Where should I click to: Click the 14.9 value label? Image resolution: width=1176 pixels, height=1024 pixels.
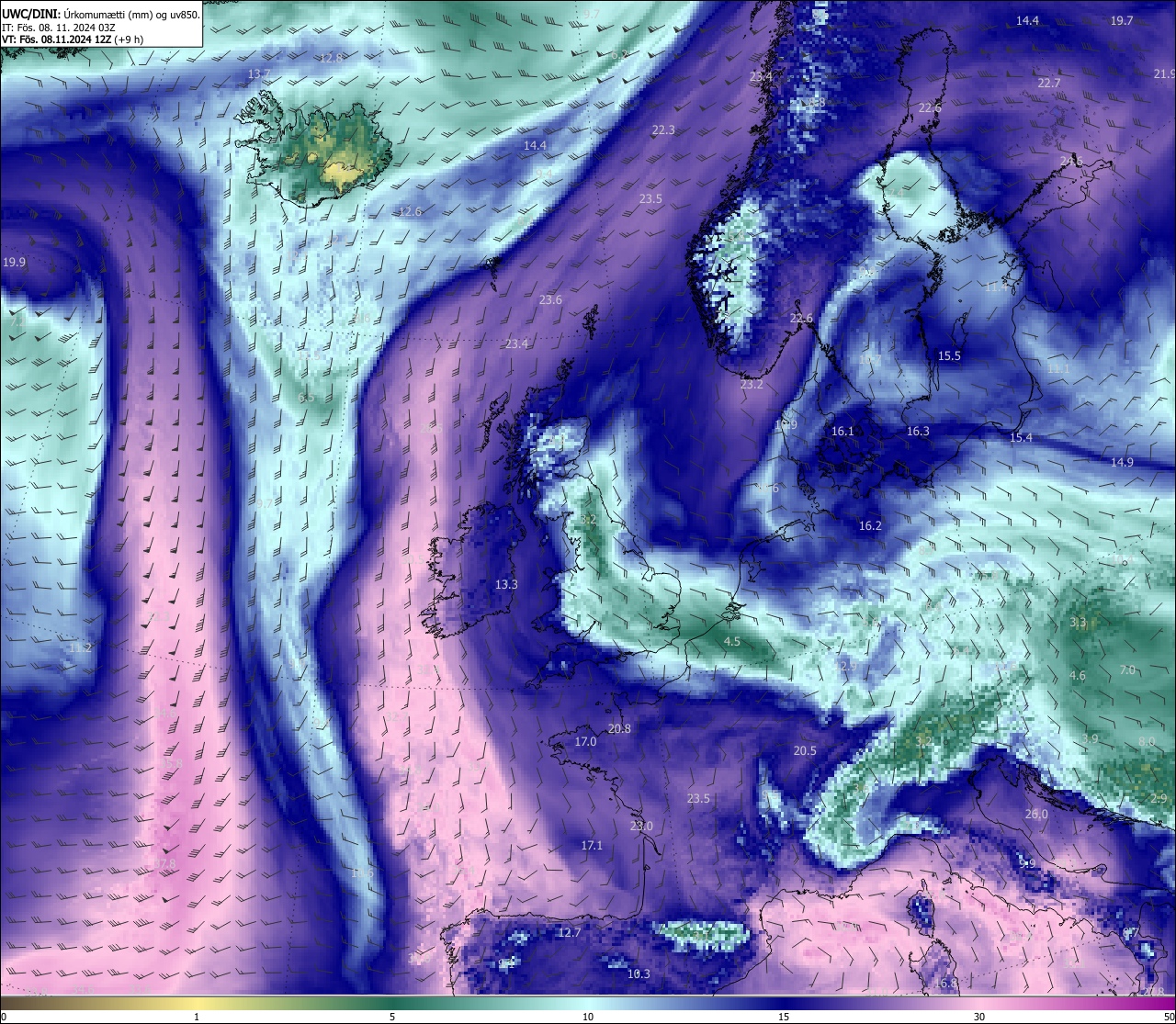1122,462
